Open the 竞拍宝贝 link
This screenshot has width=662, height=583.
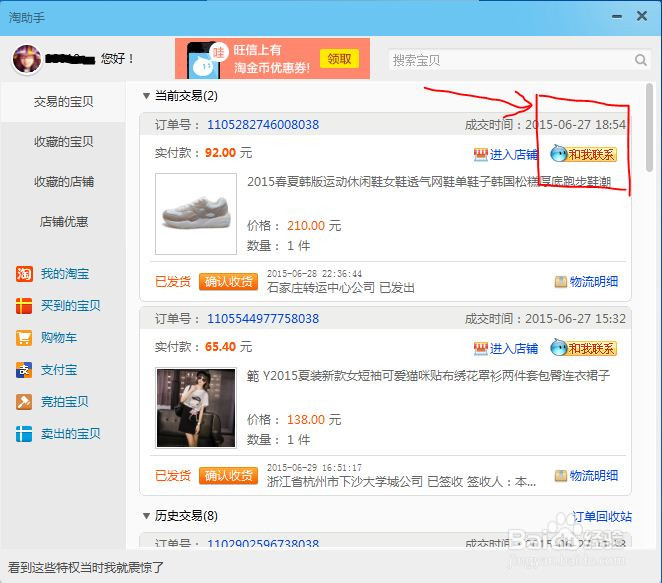coord(65,401)
